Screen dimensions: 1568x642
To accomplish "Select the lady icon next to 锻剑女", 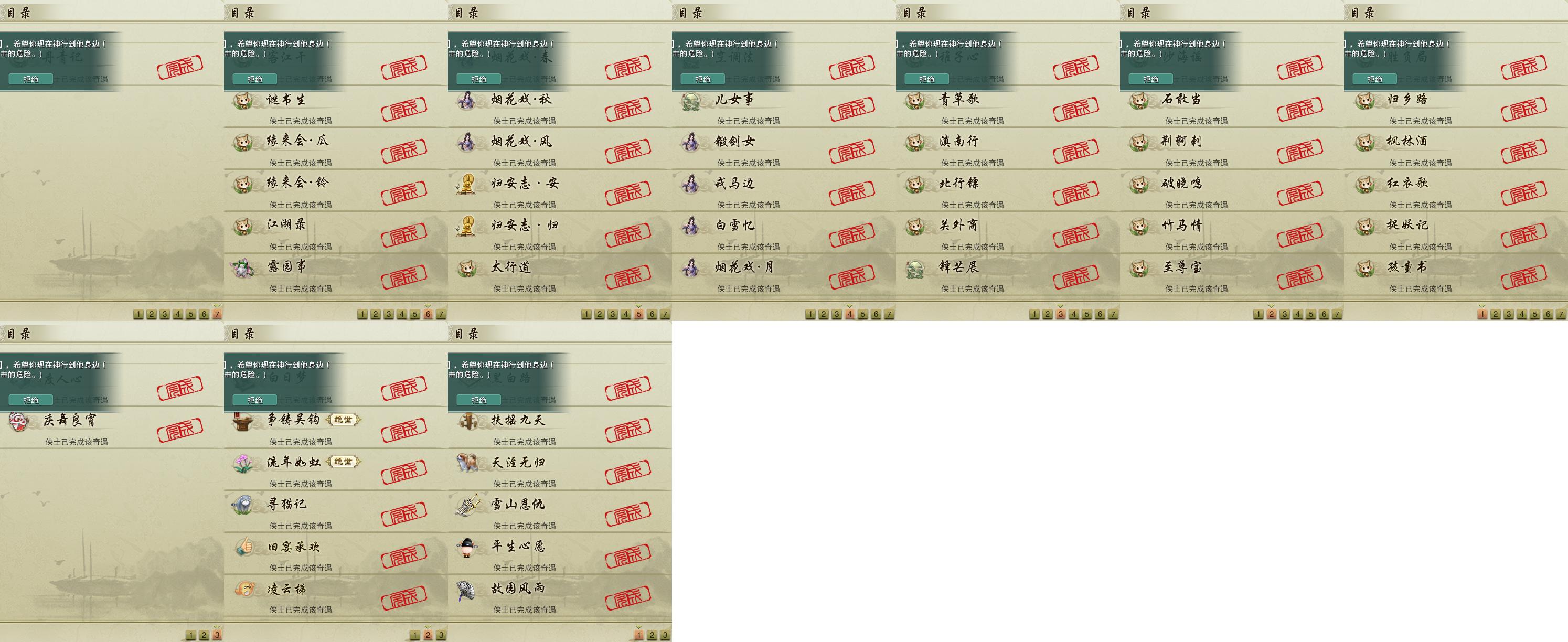I will click(690, 142).
